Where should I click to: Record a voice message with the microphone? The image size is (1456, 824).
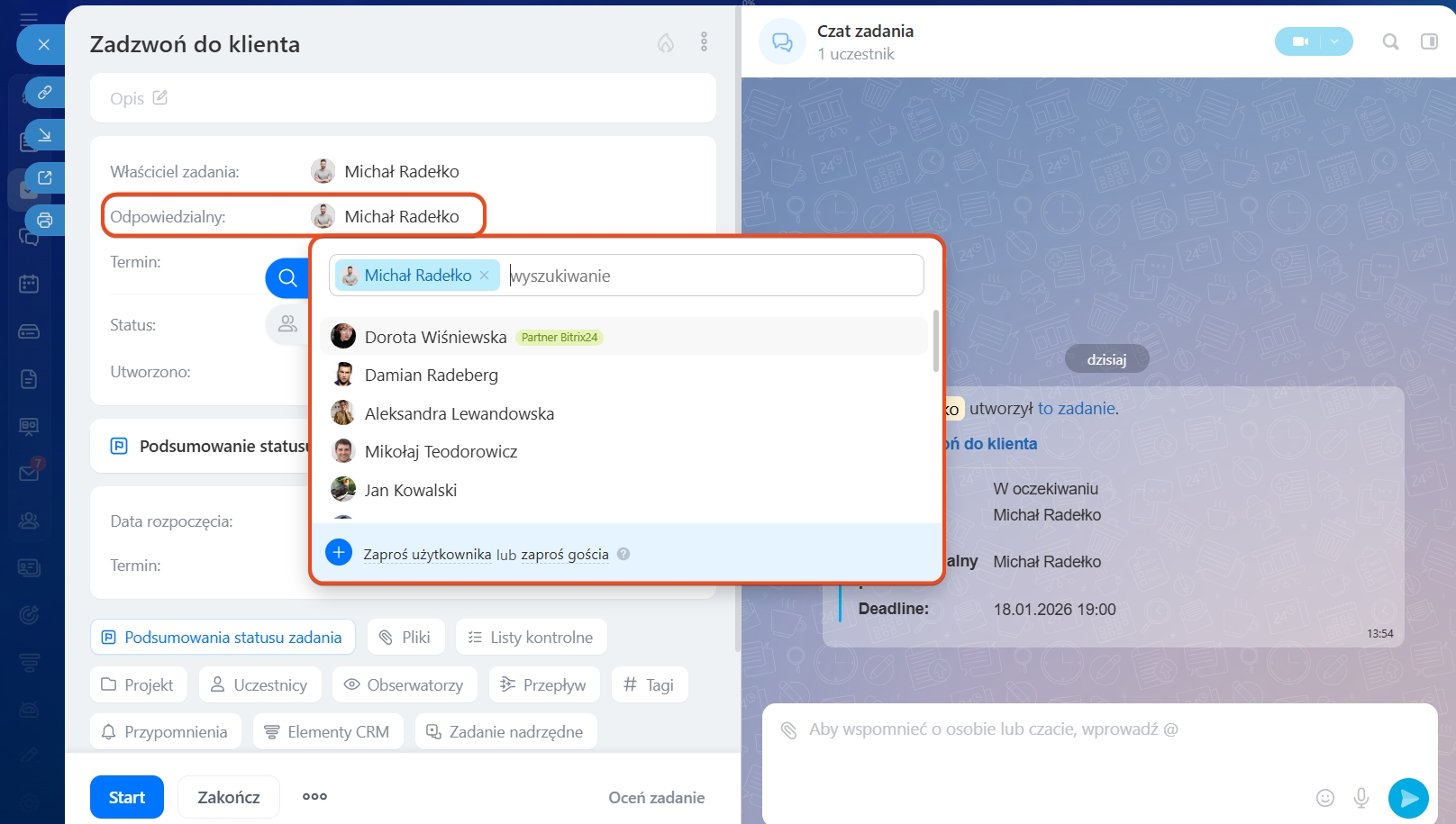click(x=1361, y=797)
